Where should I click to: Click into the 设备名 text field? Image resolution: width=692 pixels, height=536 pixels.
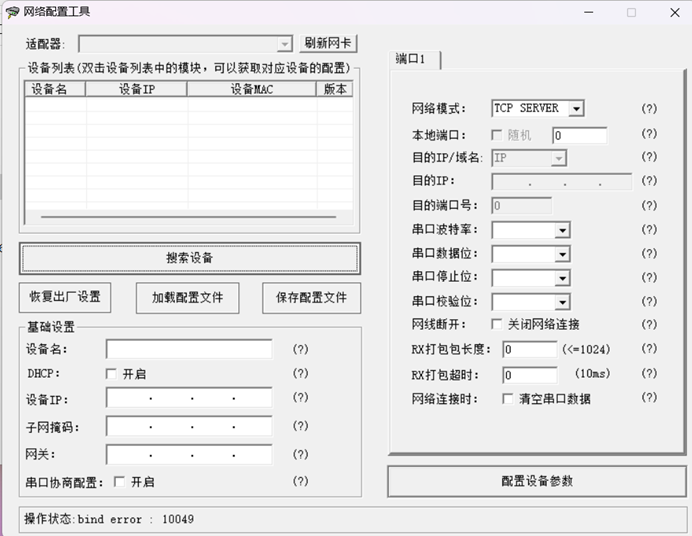(x=188, y=350)
